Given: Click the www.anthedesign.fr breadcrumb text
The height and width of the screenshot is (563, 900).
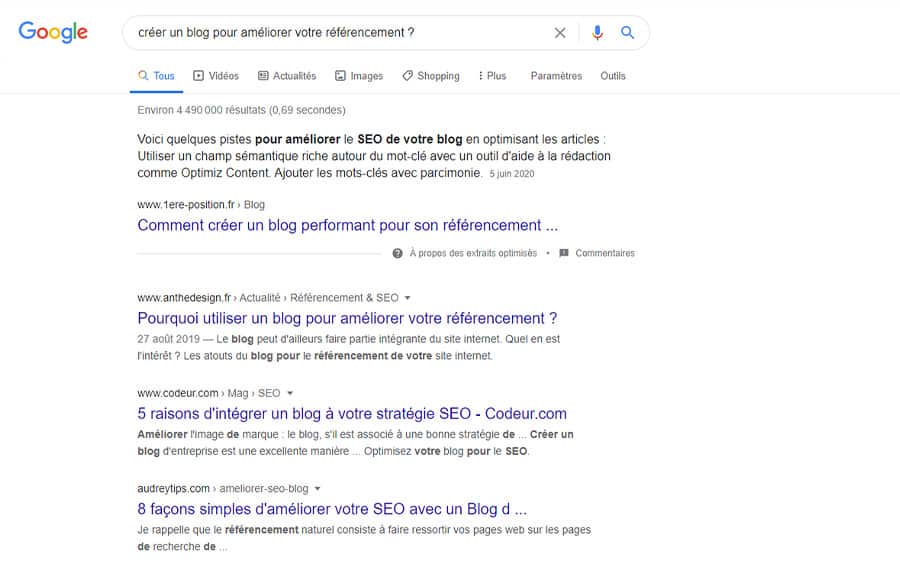Looking at the screenshot, I should click(x=184, y=298).
